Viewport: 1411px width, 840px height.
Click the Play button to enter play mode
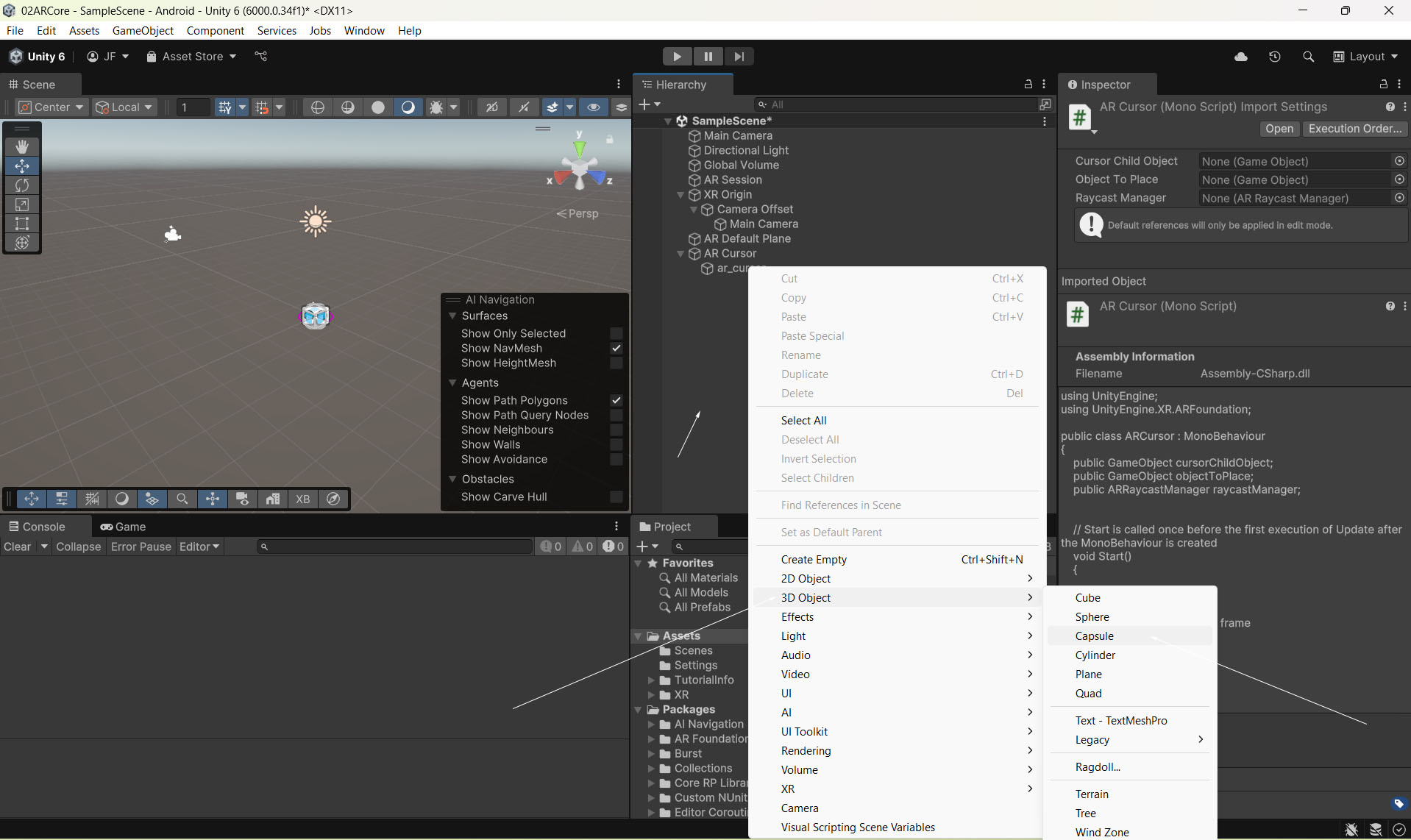tap(676, 57)
